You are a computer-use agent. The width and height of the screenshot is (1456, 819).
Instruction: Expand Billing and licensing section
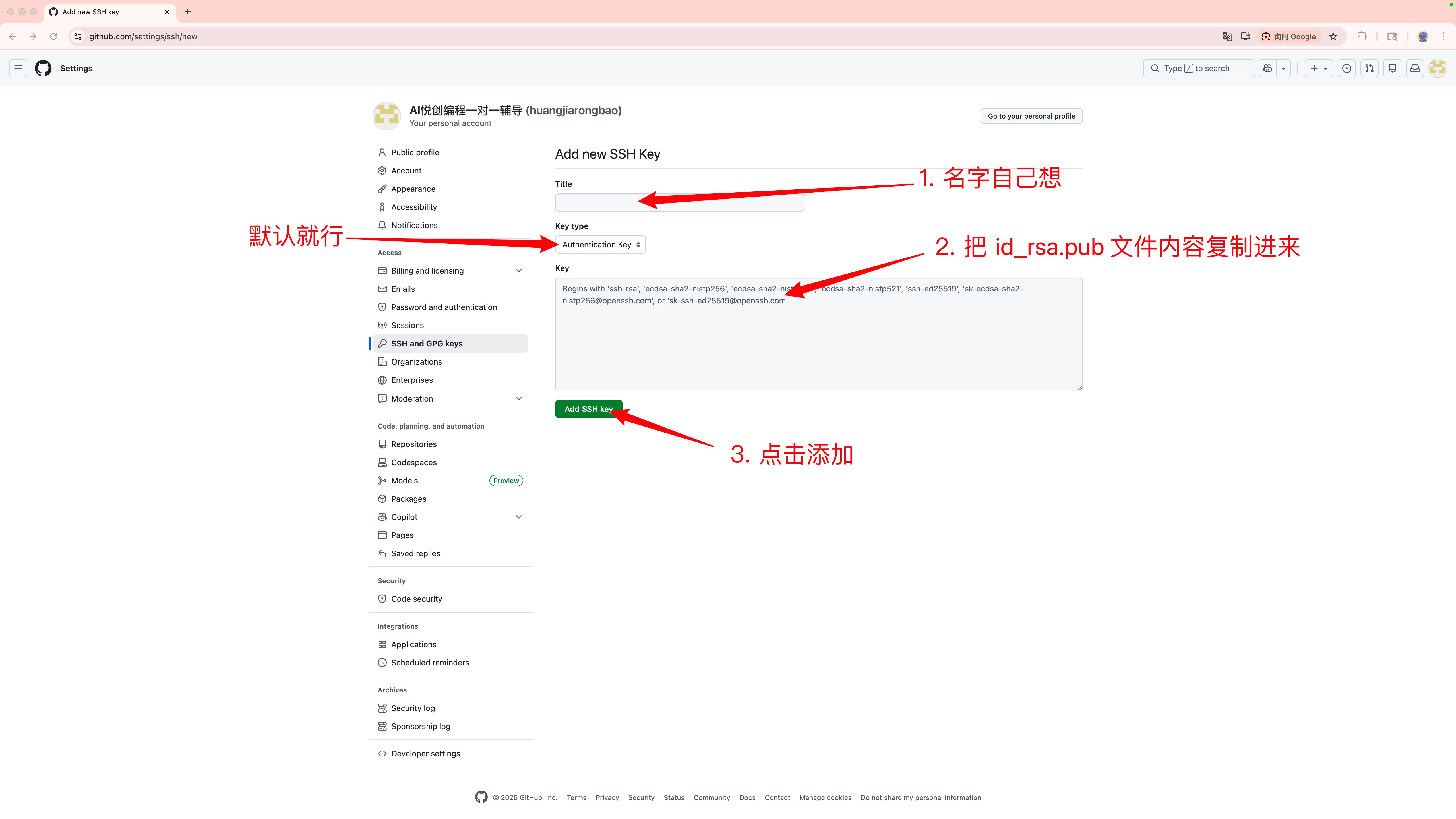point(450,271)
